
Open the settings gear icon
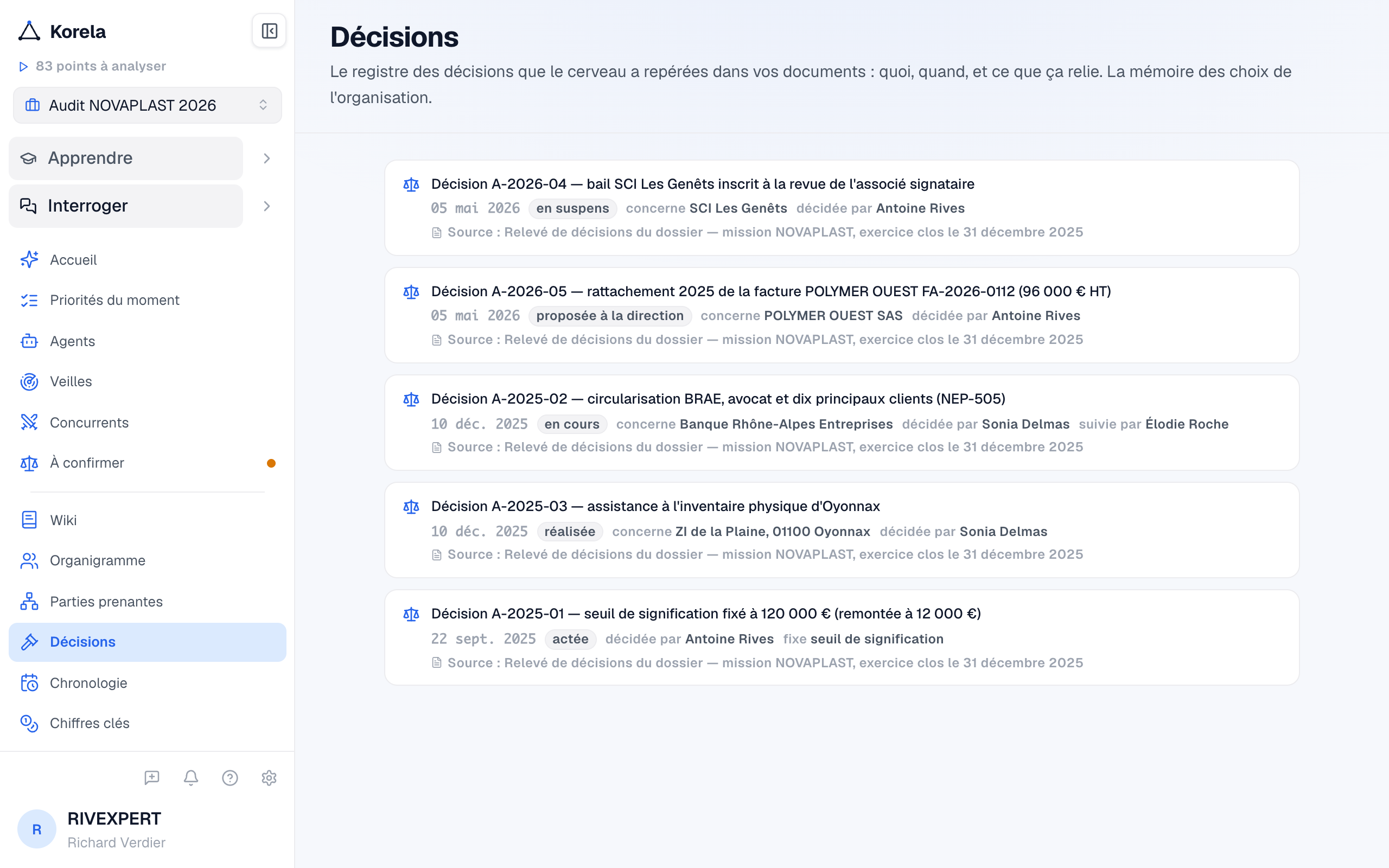[x=269, y=778]
